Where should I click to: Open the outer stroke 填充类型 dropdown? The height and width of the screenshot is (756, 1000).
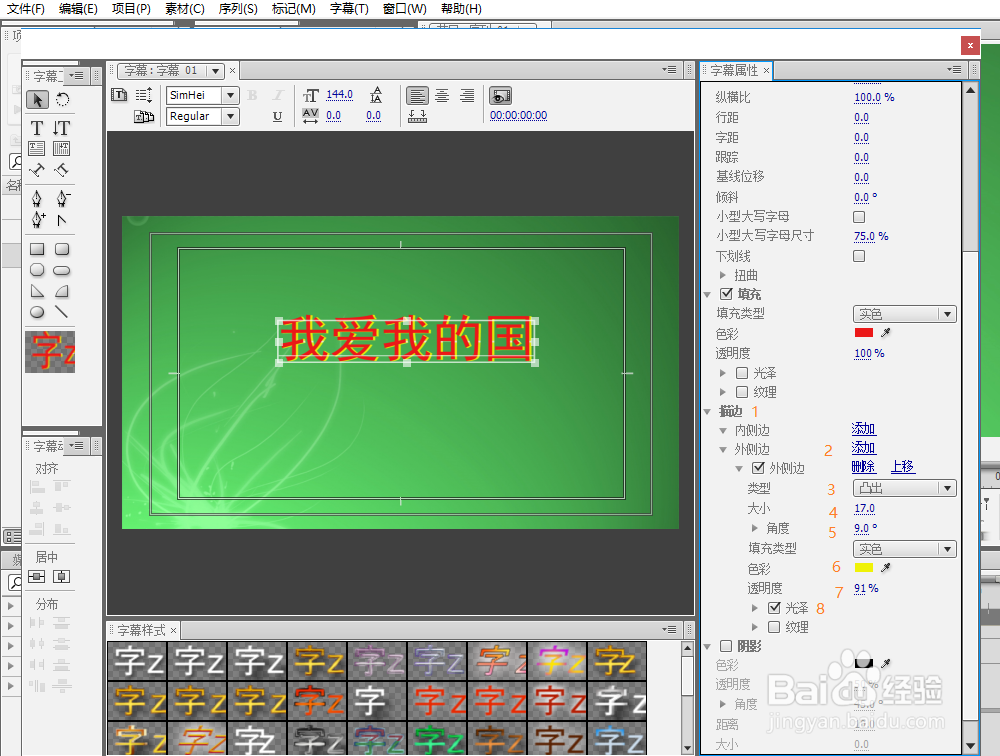(904, 549)
